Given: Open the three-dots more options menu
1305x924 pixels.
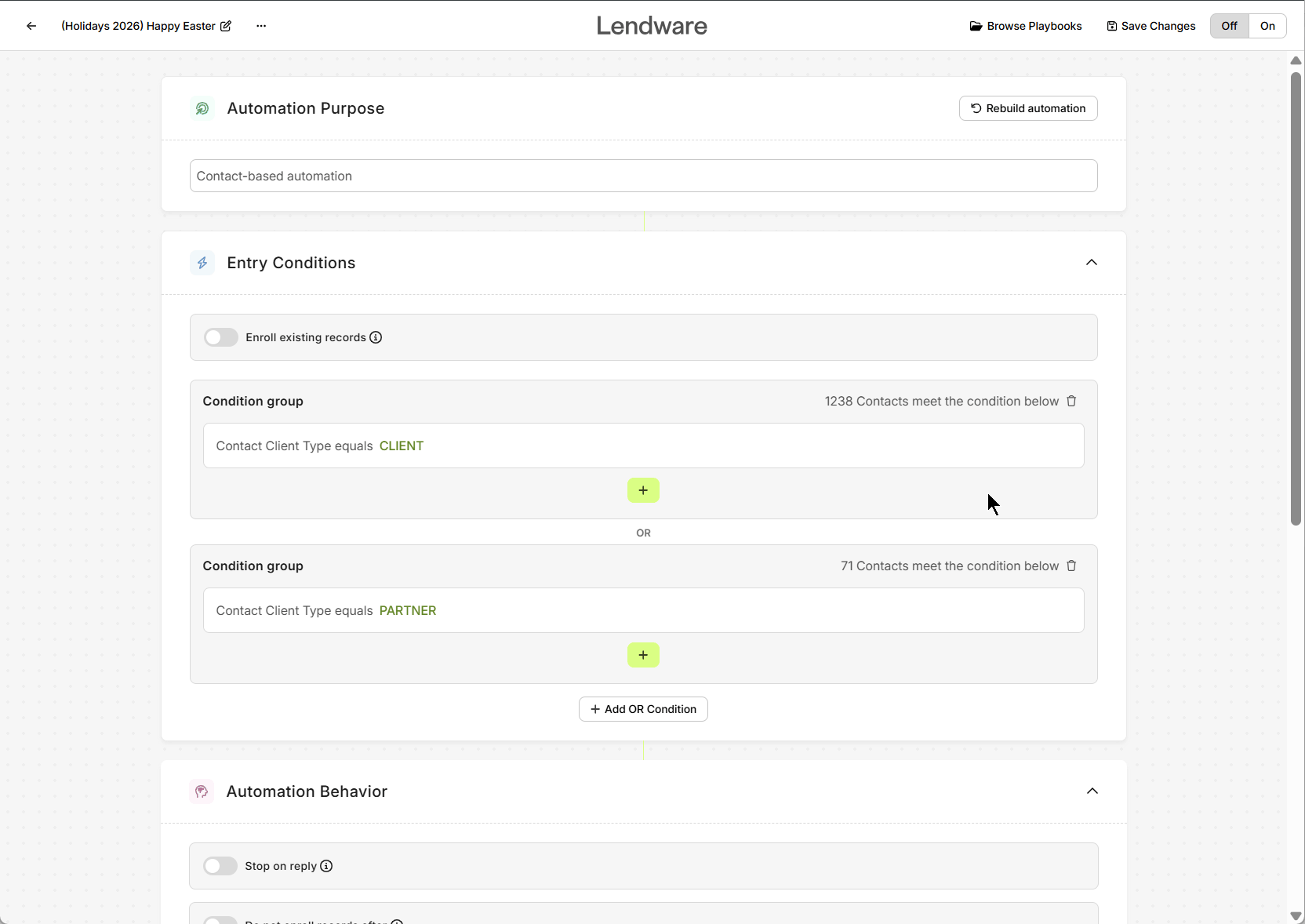Looking at the screenshot, I should tap(261, 26).
